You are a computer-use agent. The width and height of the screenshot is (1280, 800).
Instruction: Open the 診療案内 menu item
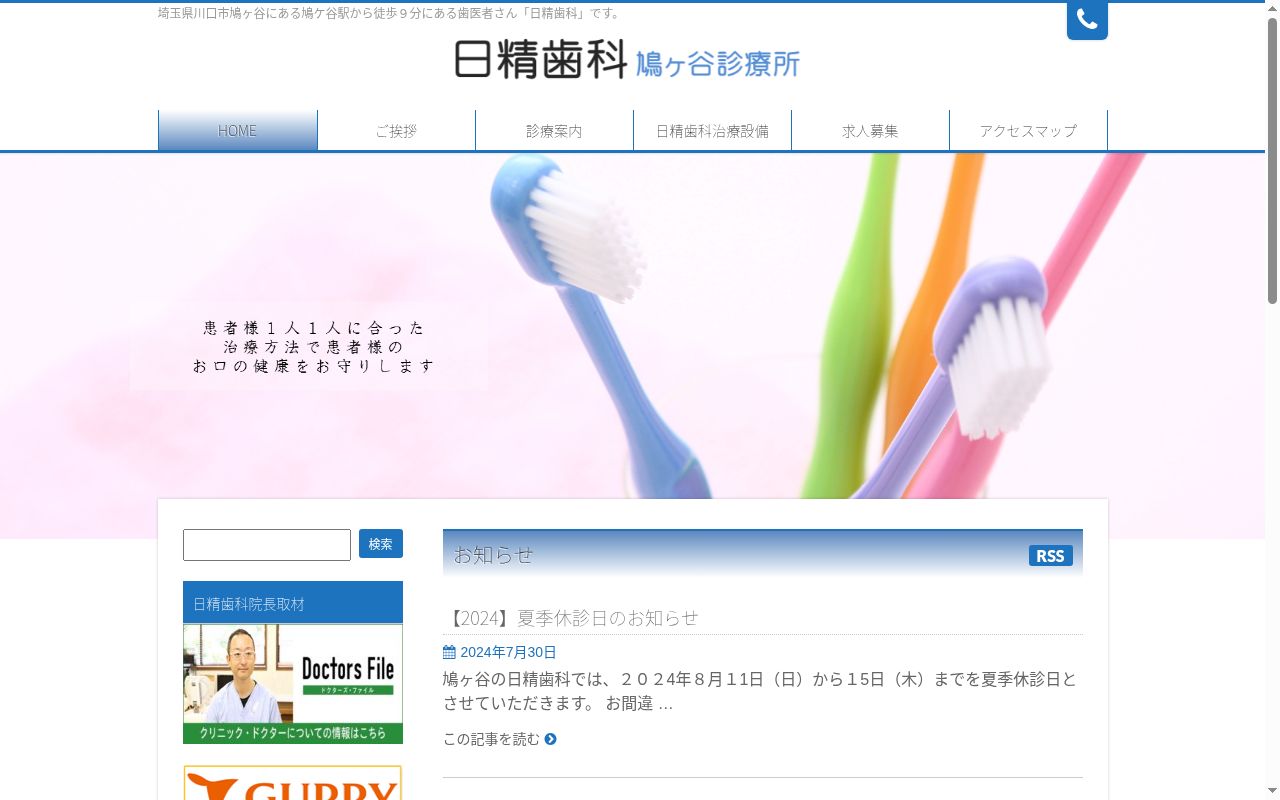pos(554,130)
